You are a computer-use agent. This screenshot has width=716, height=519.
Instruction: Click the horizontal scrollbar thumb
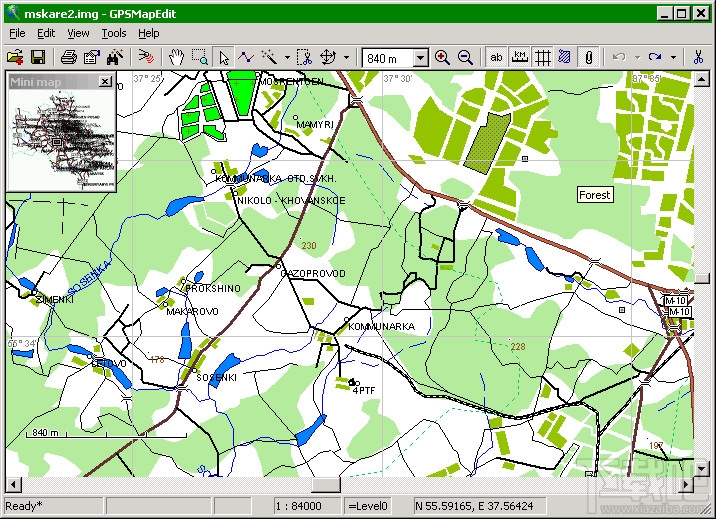pyautogui.click(x=326, y=484)
